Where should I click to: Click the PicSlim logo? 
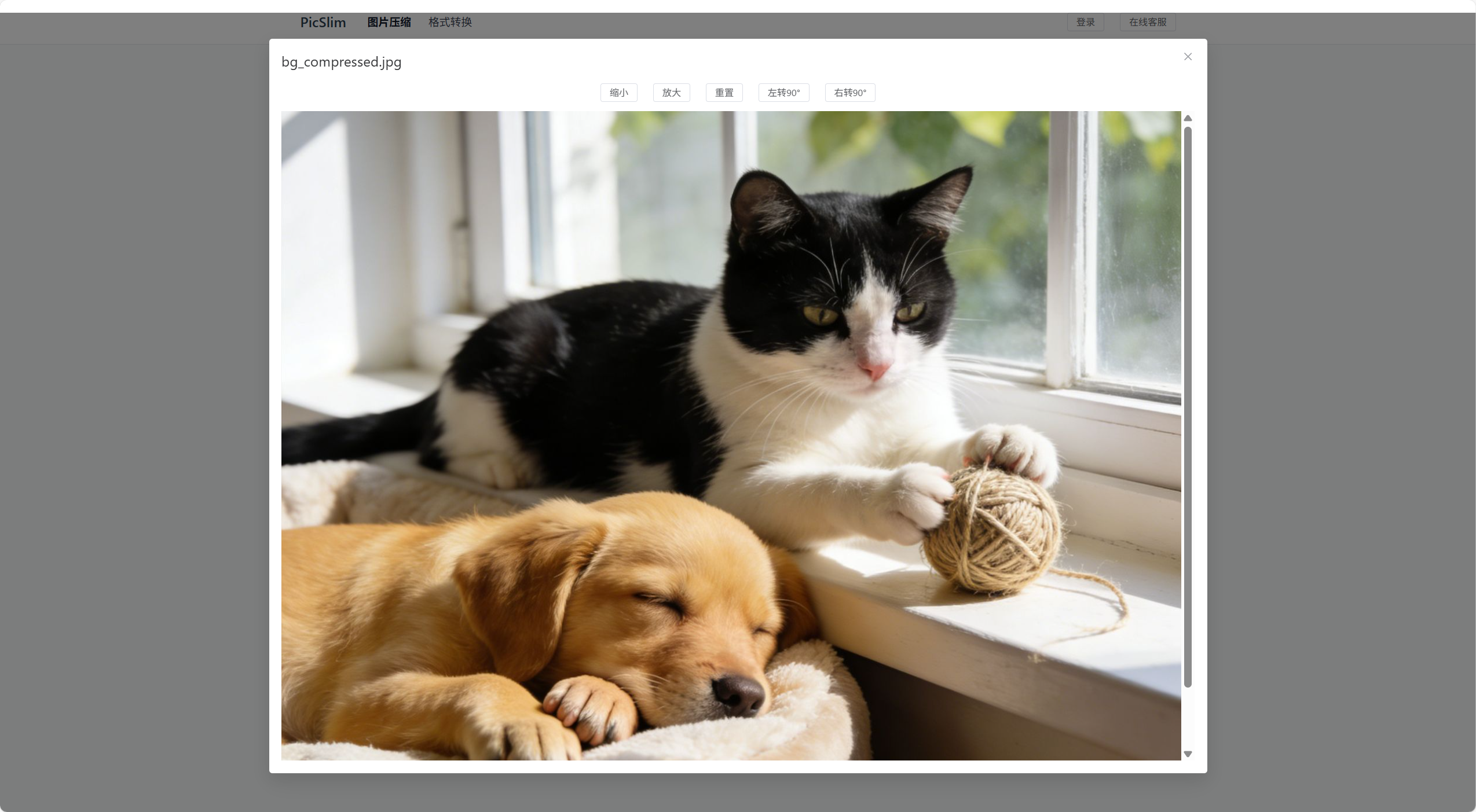coord(323,22)
